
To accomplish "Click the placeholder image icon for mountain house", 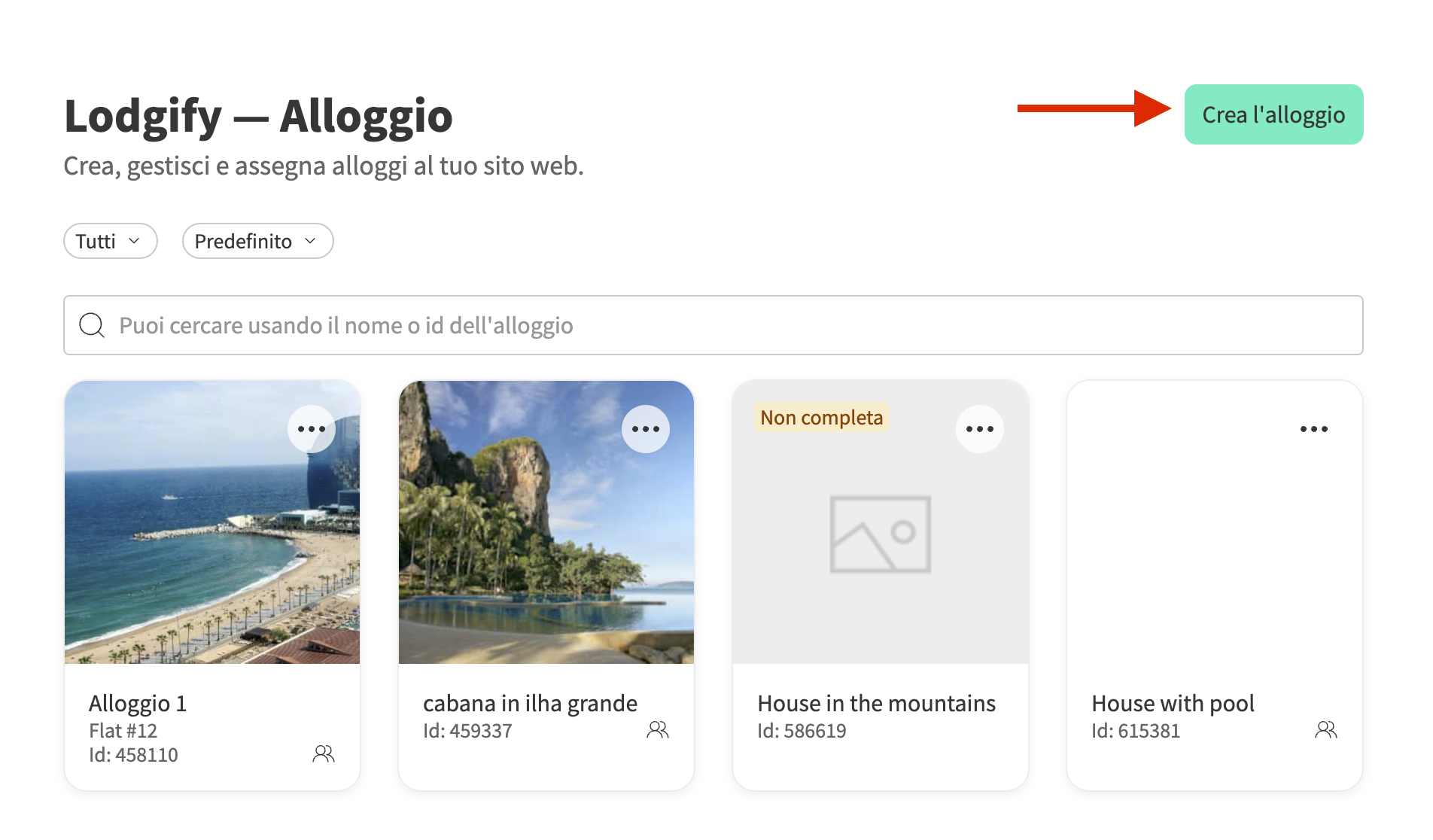I will [x=880, y=534].
